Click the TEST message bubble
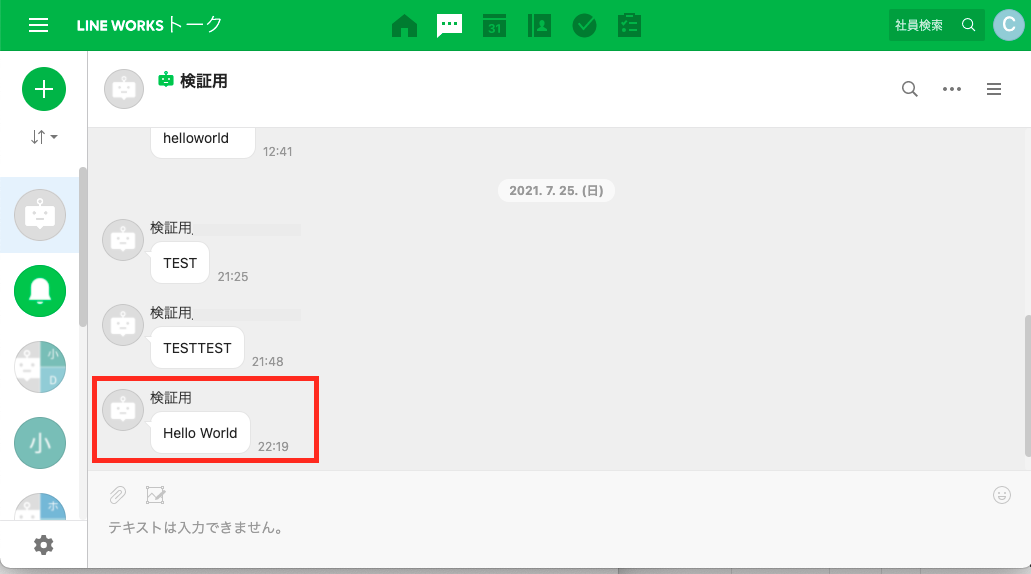The height and width of the screenshot is (574, 1031). (180, 263)
